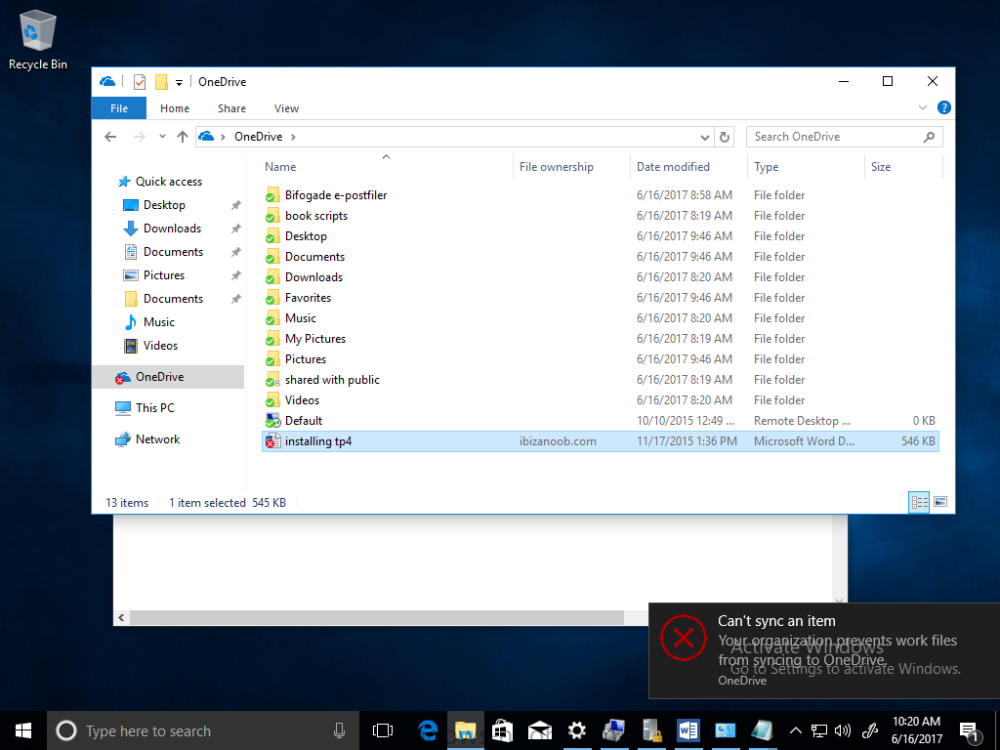
Task: Open the Recent locations dropdown arrow
Action: [163, 136]
